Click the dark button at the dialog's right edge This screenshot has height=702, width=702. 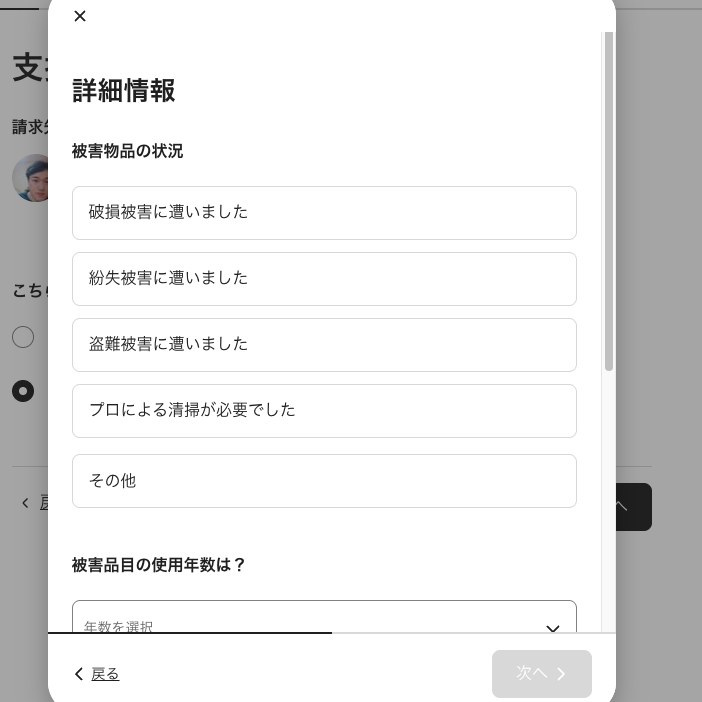633,507
